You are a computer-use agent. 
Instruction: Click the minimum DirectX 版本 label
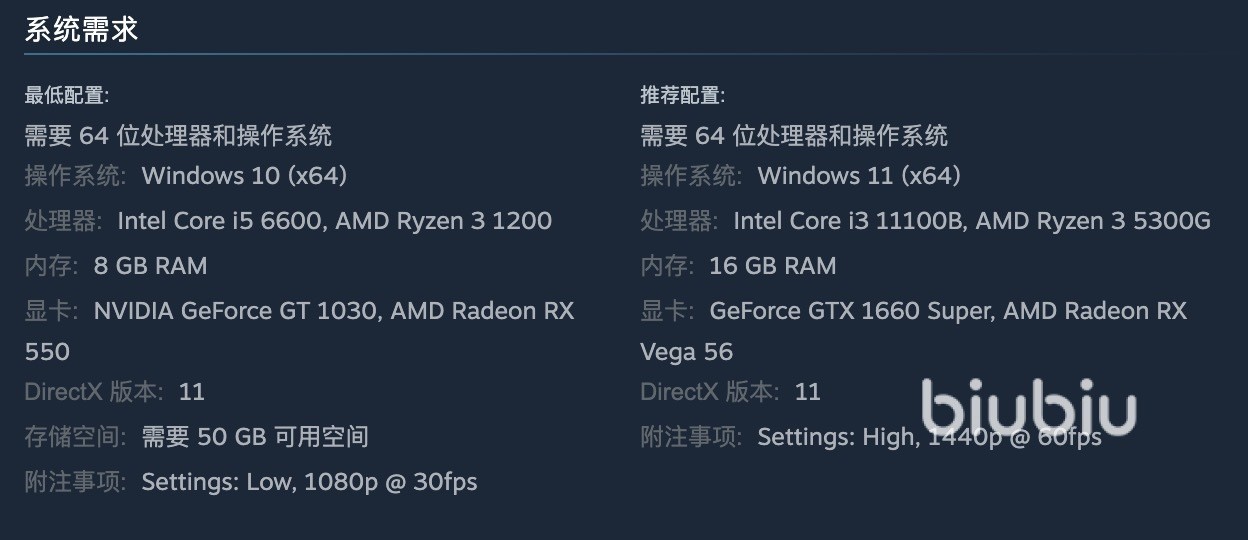click(x=93, y=392)
